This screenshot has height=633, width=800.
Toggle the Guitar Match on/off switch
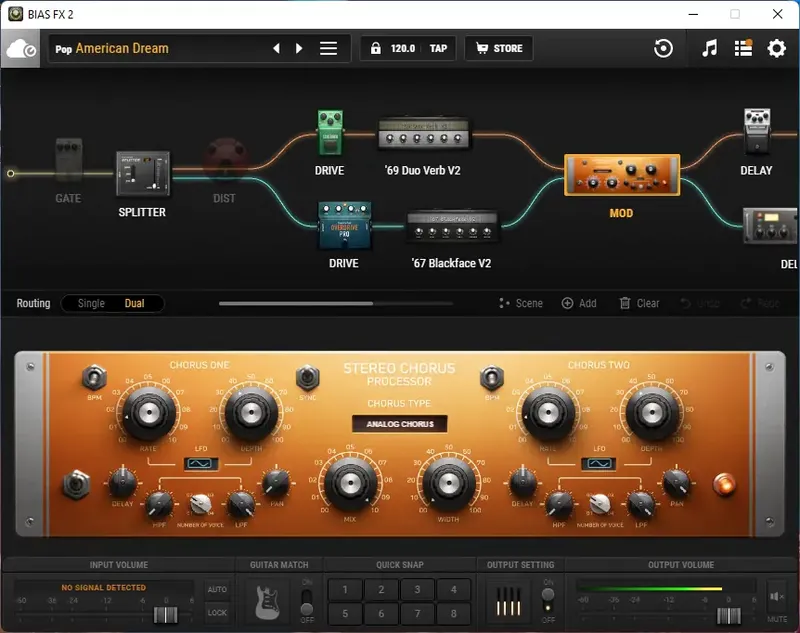(x=305, y=600)
